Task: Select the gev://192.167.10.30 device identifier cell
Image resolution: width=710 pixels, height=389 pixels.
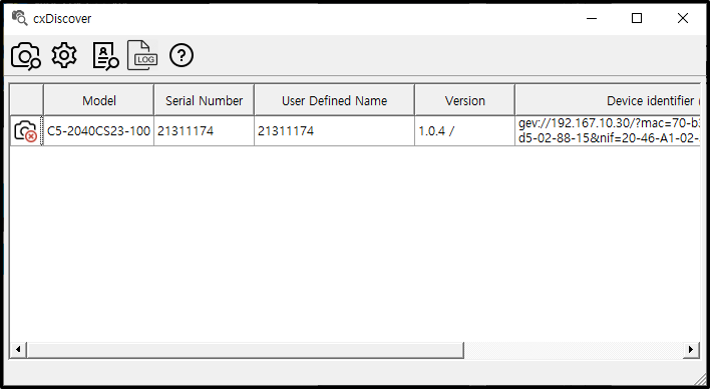Action: click(x=608, y=131)
